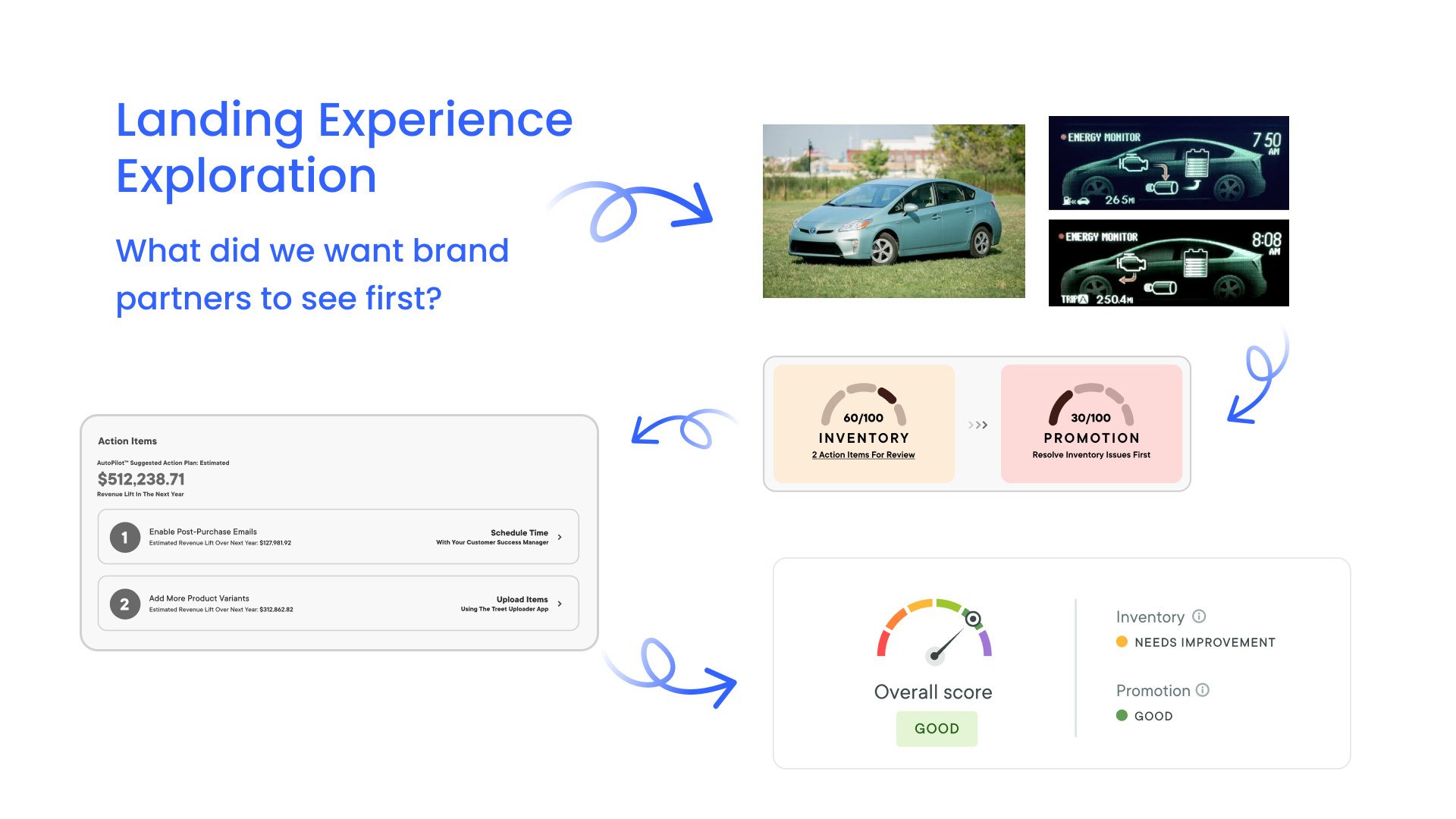Click 'Resolve Inventory Issues First' text

[1091, 455]
